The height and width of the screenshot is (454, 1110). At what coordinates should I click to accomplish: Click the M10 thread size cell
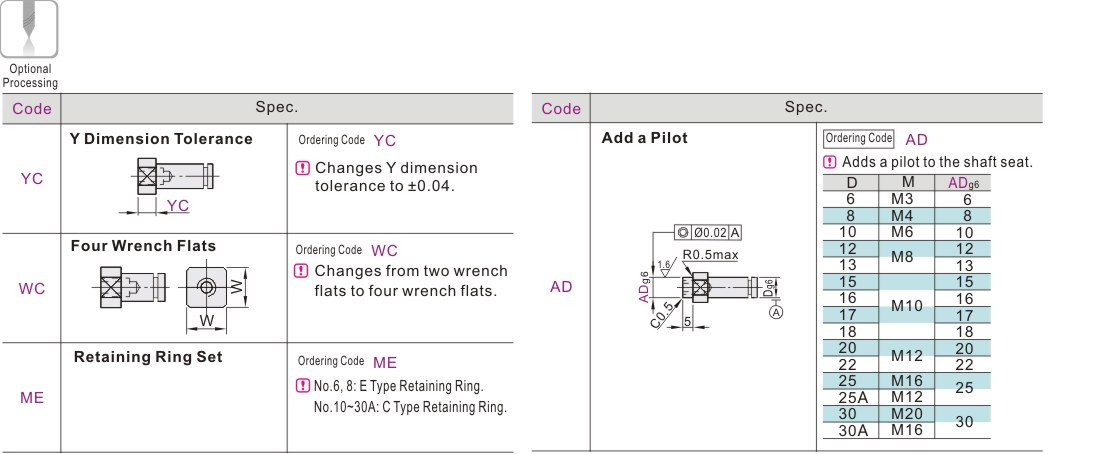click(907, 306)
